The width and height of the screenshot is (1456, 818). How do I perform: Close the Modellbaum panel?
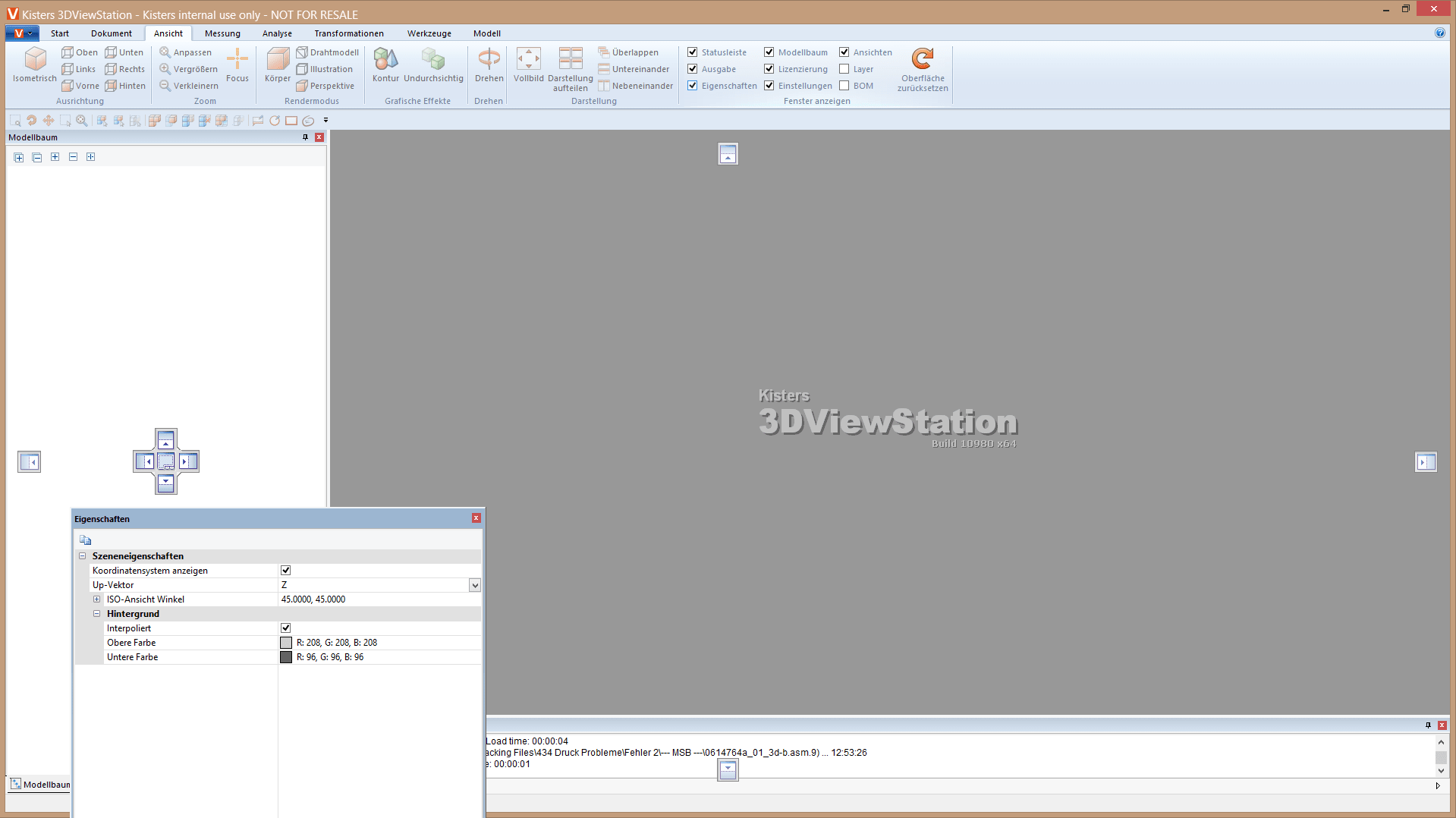319,137
